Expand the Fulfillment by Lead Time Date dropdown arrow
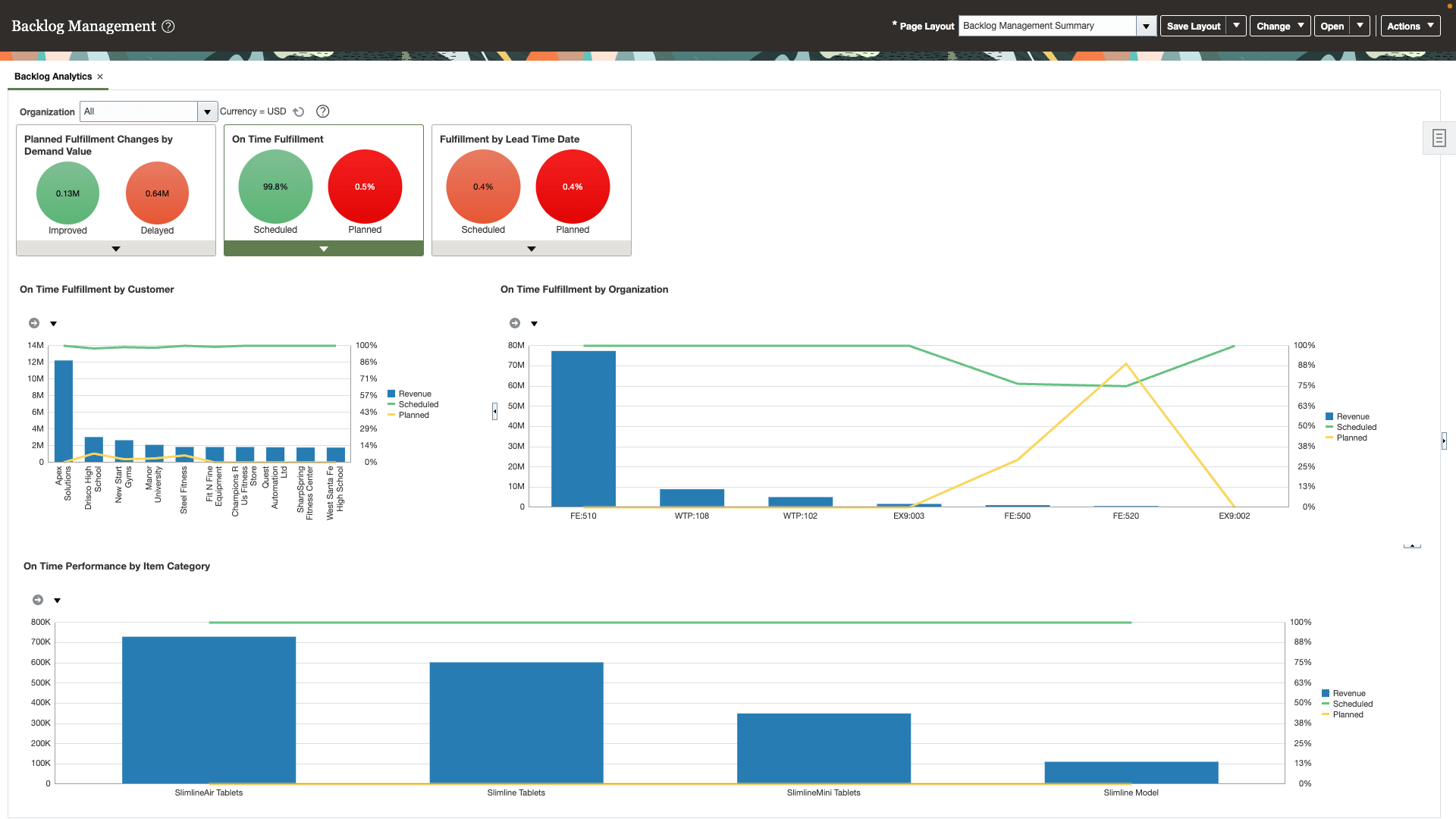 point(531,248)
